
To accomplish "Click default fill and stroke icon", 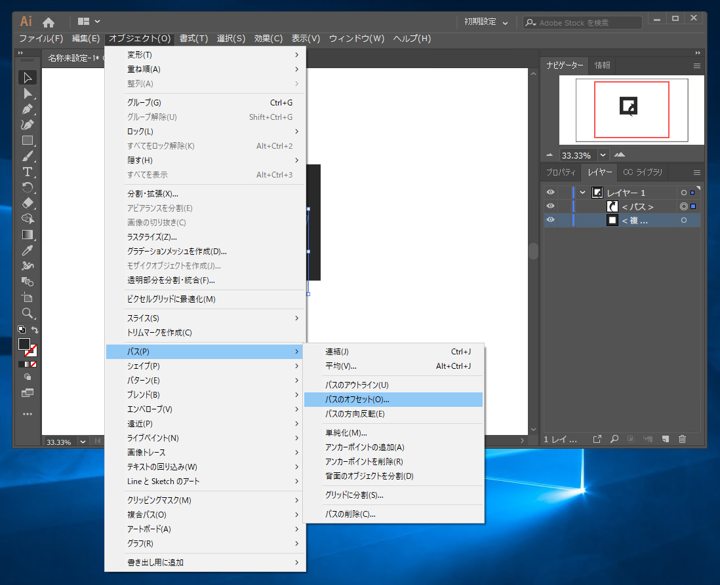I will coord(21,329).
